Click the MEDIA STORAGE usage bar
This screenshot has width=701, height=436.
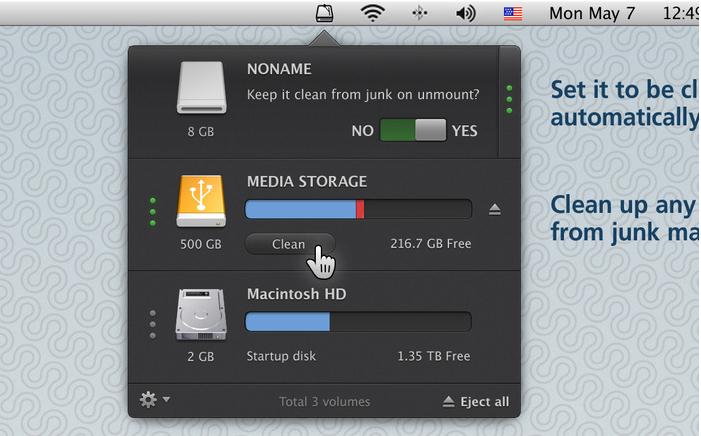click(358, 209)
